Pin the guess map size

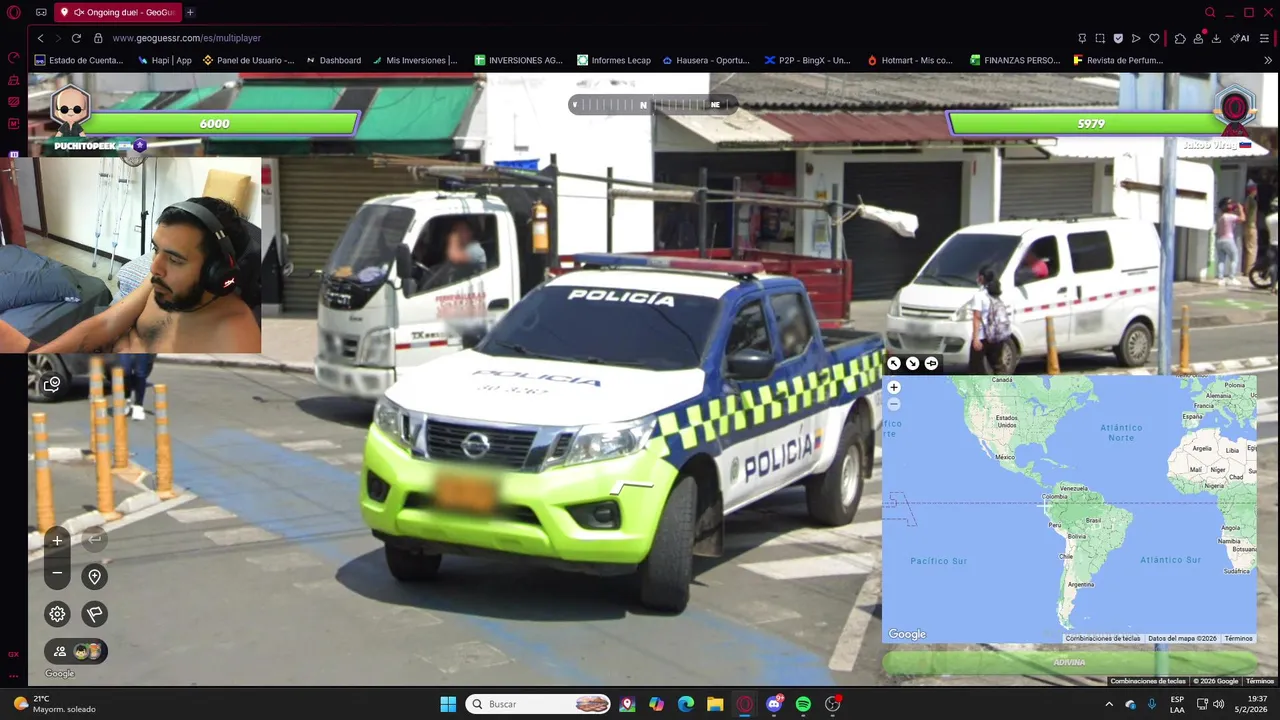931,363
